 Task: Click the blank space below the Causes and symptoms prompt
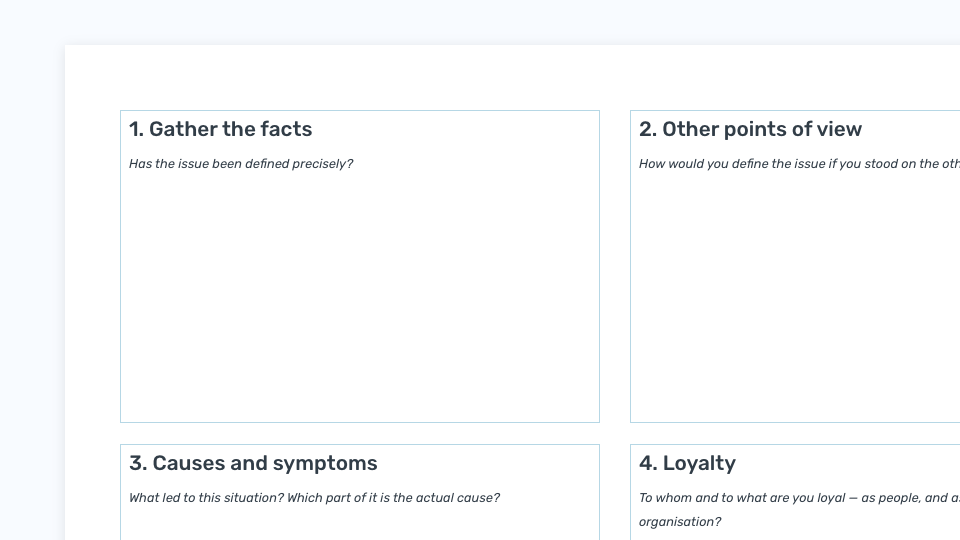pos(360,524)
